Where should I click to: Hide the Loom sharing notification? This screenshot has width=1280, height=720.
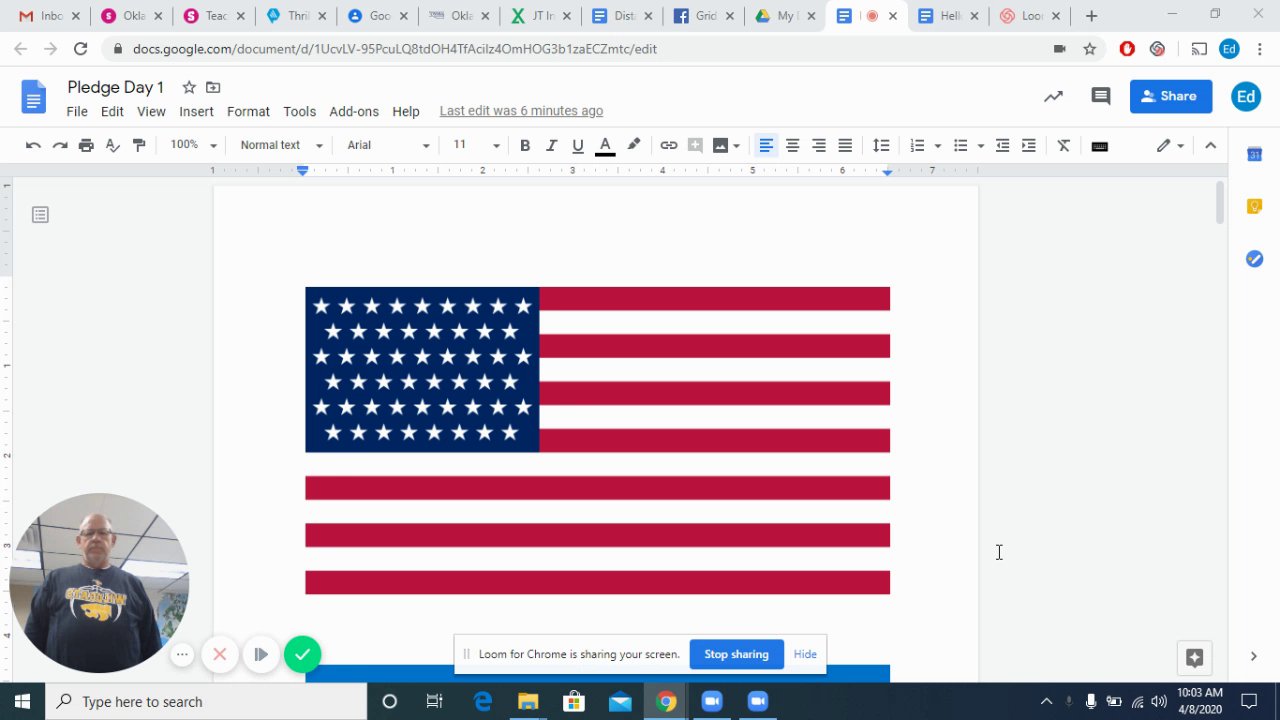[805, 654]
